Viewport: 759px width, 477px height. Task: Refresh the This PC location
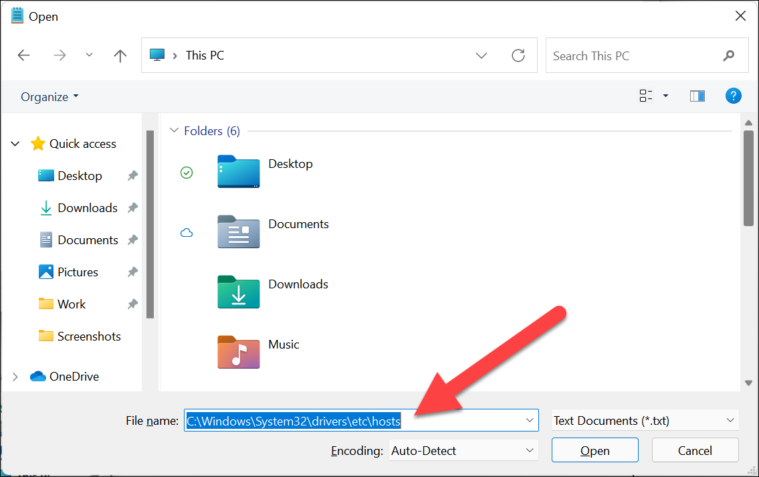pyautogui.click(x=518, y=56)
